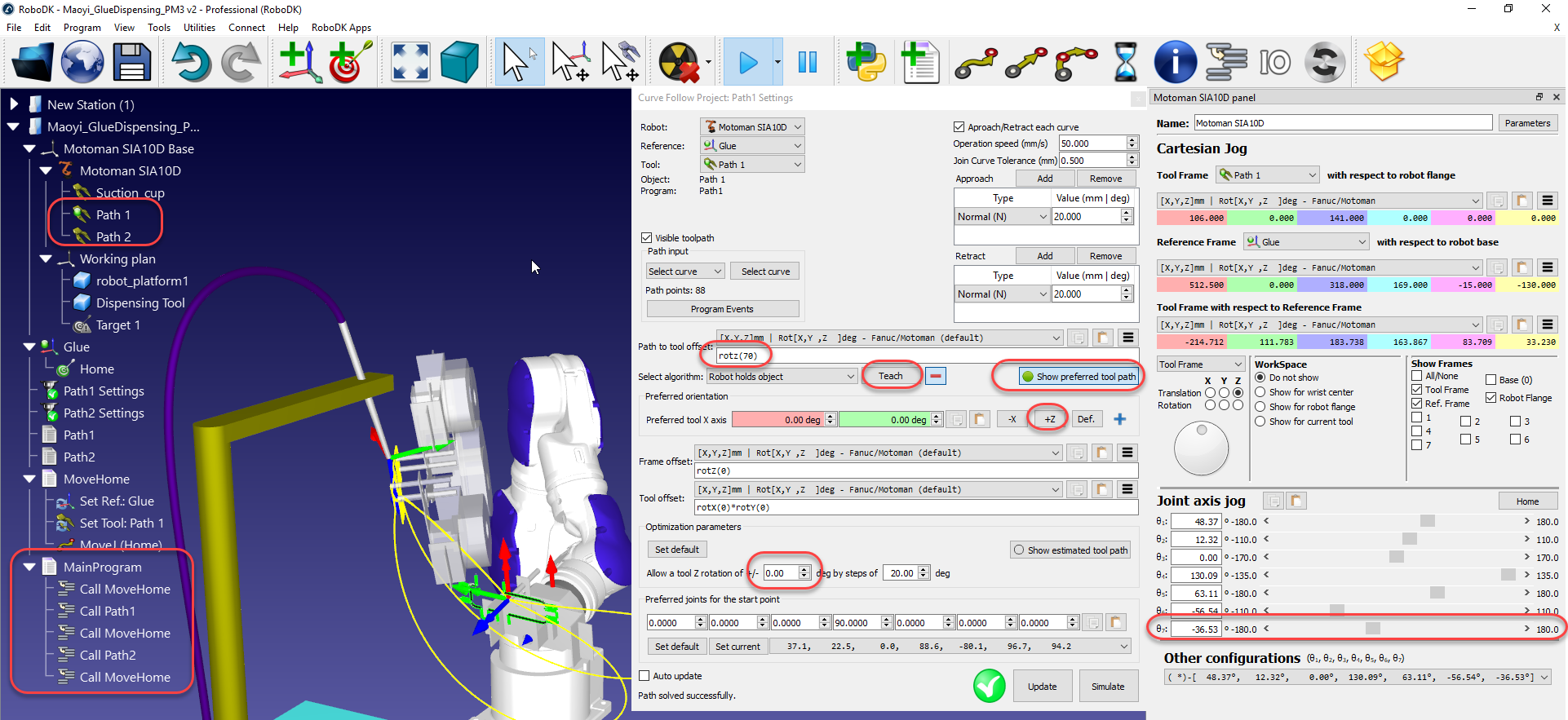This screenshot has width=1568, height=720.
Task: Open Select algorithm dropdown
Action: tap(782, 377)
